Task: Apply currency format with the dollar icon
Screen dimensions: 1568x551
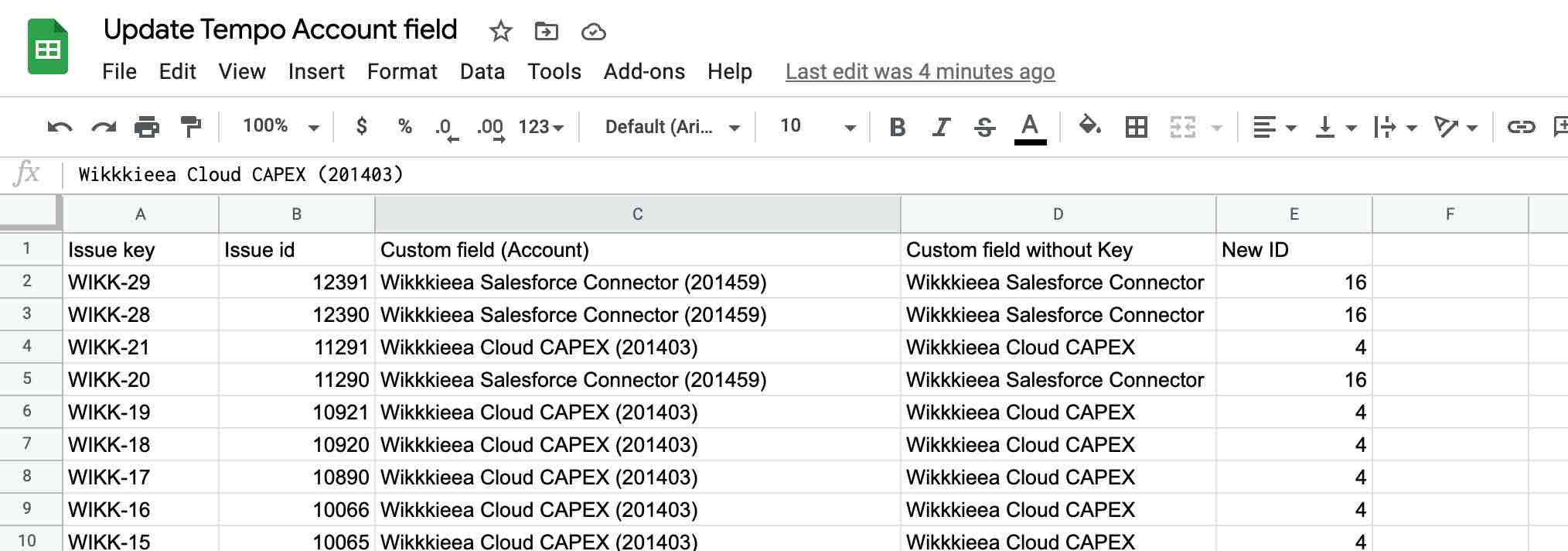Action: [360, 126]
